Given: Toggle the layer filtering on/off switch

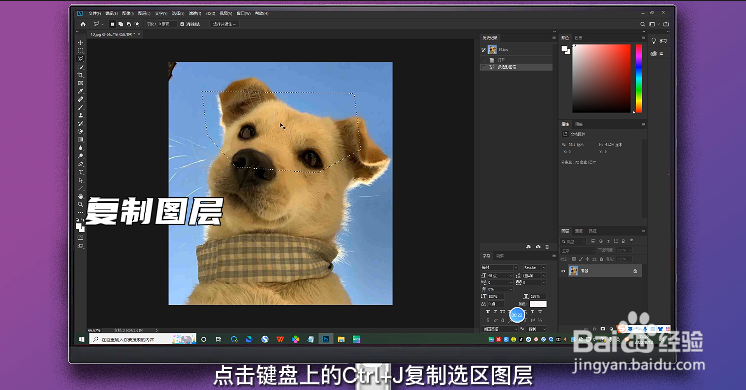Looking at the screenshot, I should tap(632, 241).
